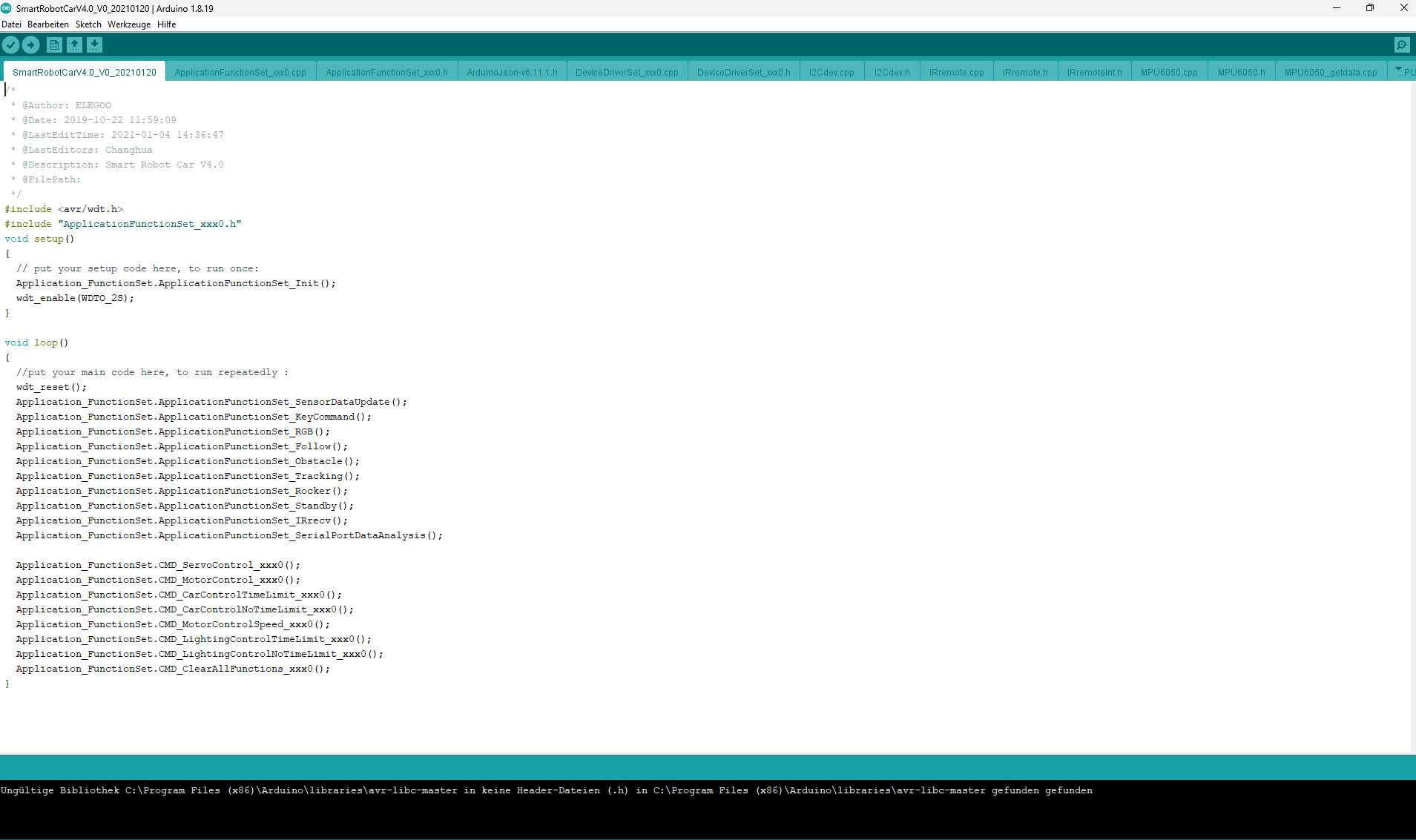The image size is (1416, 840).
Task: Click the 'ApplicationFunctionSet_Follow();' line
Action: pos(182,446)
